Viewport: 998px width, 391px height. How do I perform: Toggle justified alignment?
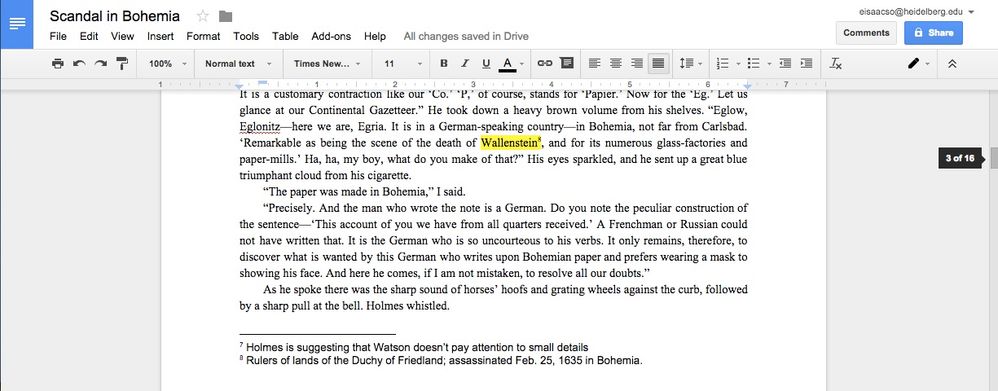click(658, 64)
